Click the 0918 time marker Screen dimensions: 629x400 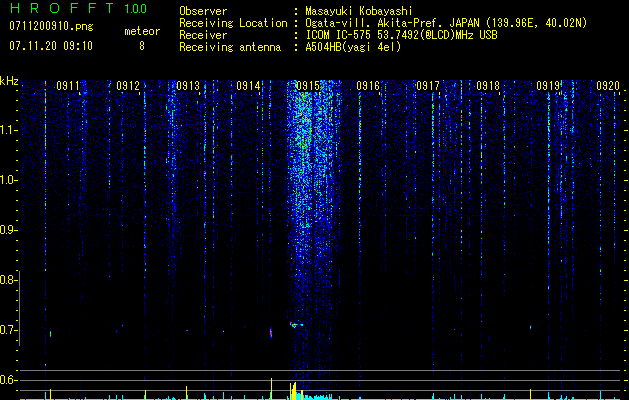488,85
